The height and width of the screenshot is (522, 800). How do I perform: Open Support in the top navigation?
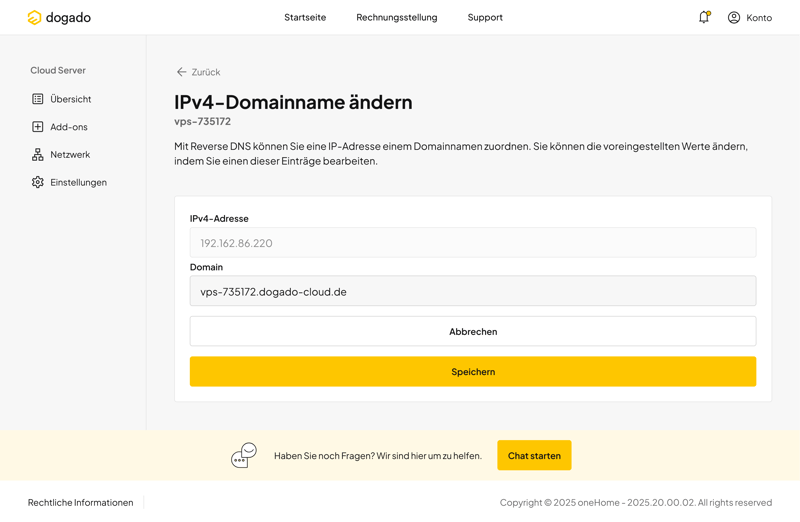point(485,17)
